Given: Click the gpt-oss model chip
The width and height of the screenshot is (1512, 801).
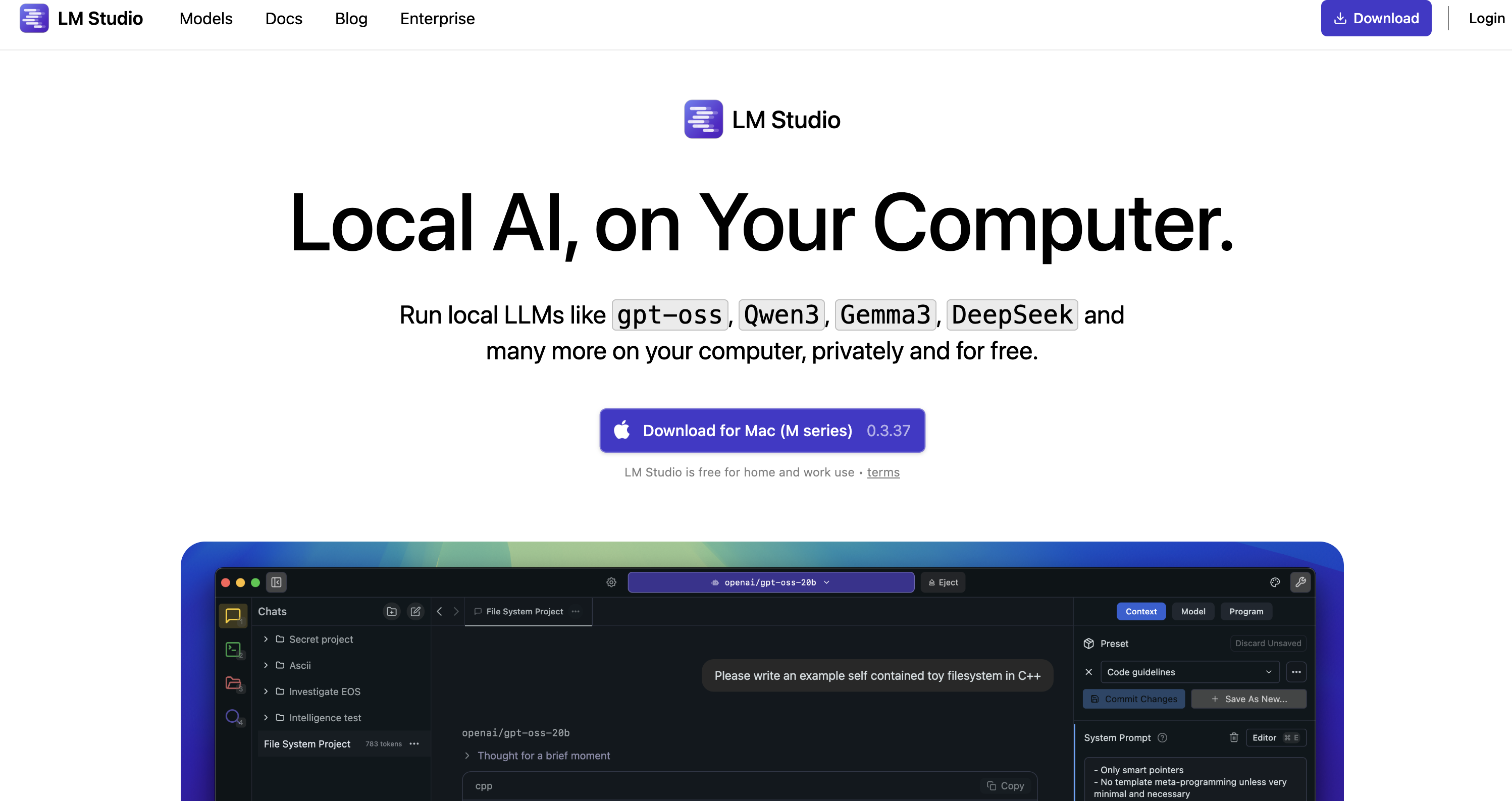Looking at the screenshot, I should point(670,315).
